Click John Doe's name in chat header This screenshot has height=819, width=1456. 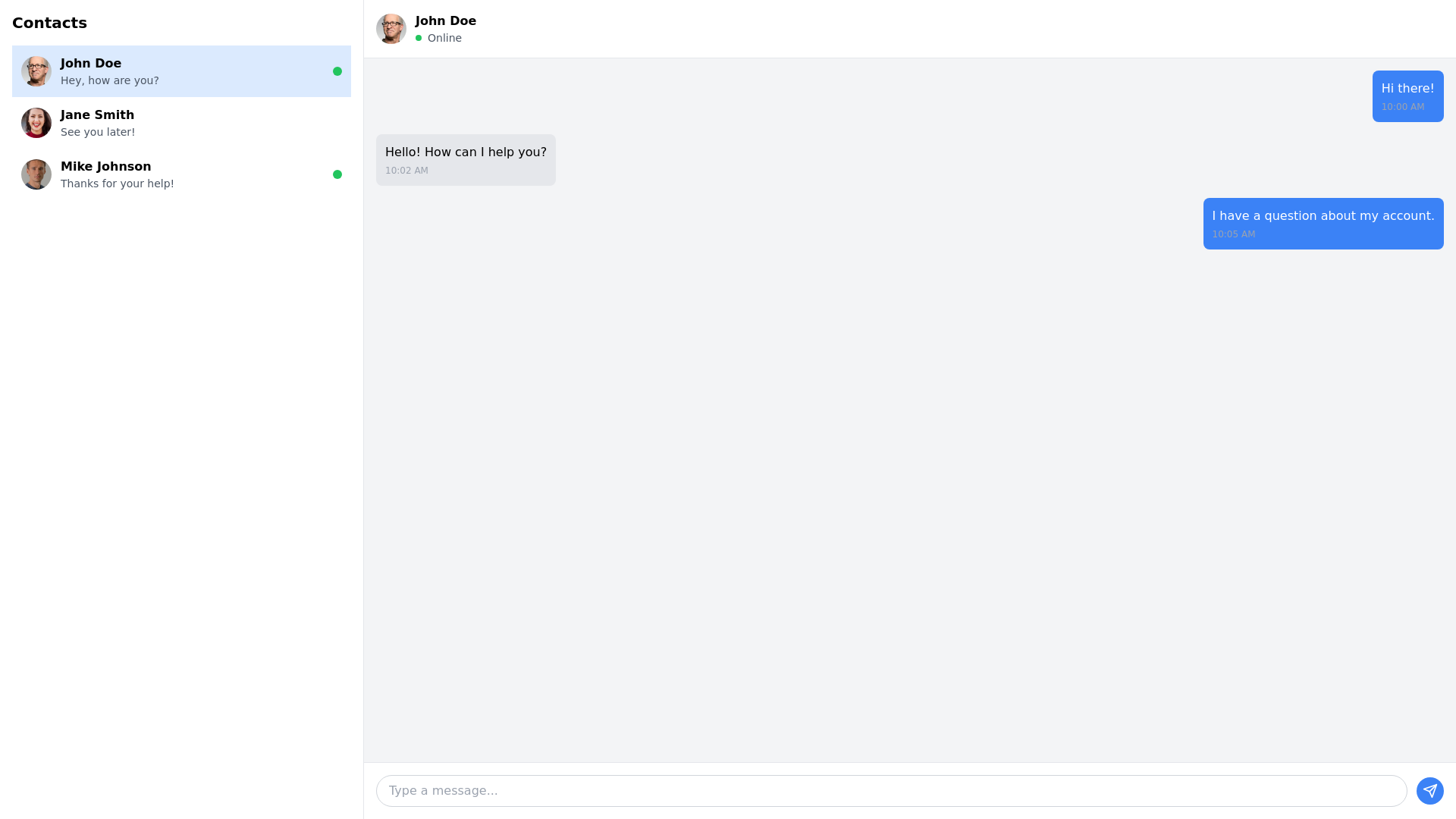(x=446, y=21)
